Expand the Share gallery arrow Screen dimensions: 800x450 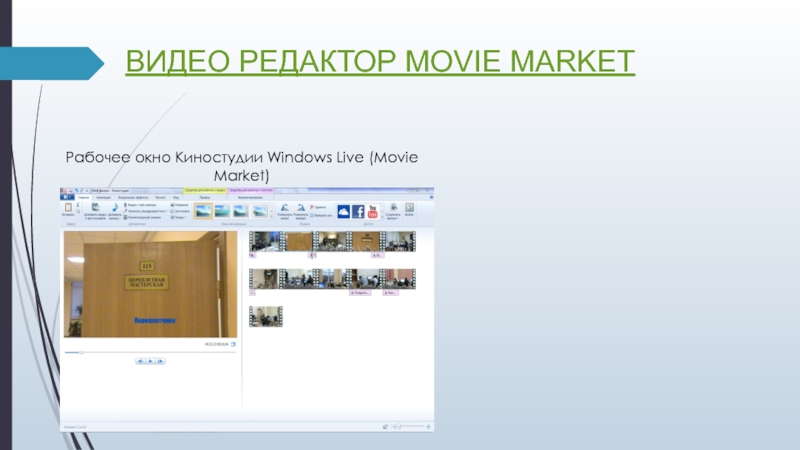(382, 217)
